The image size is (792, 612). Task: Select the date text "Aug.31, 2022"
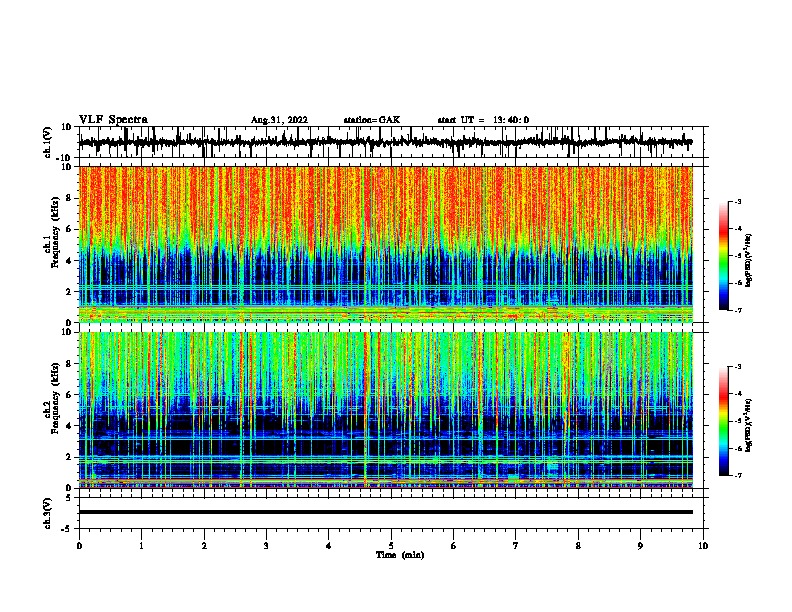(279, 120)
